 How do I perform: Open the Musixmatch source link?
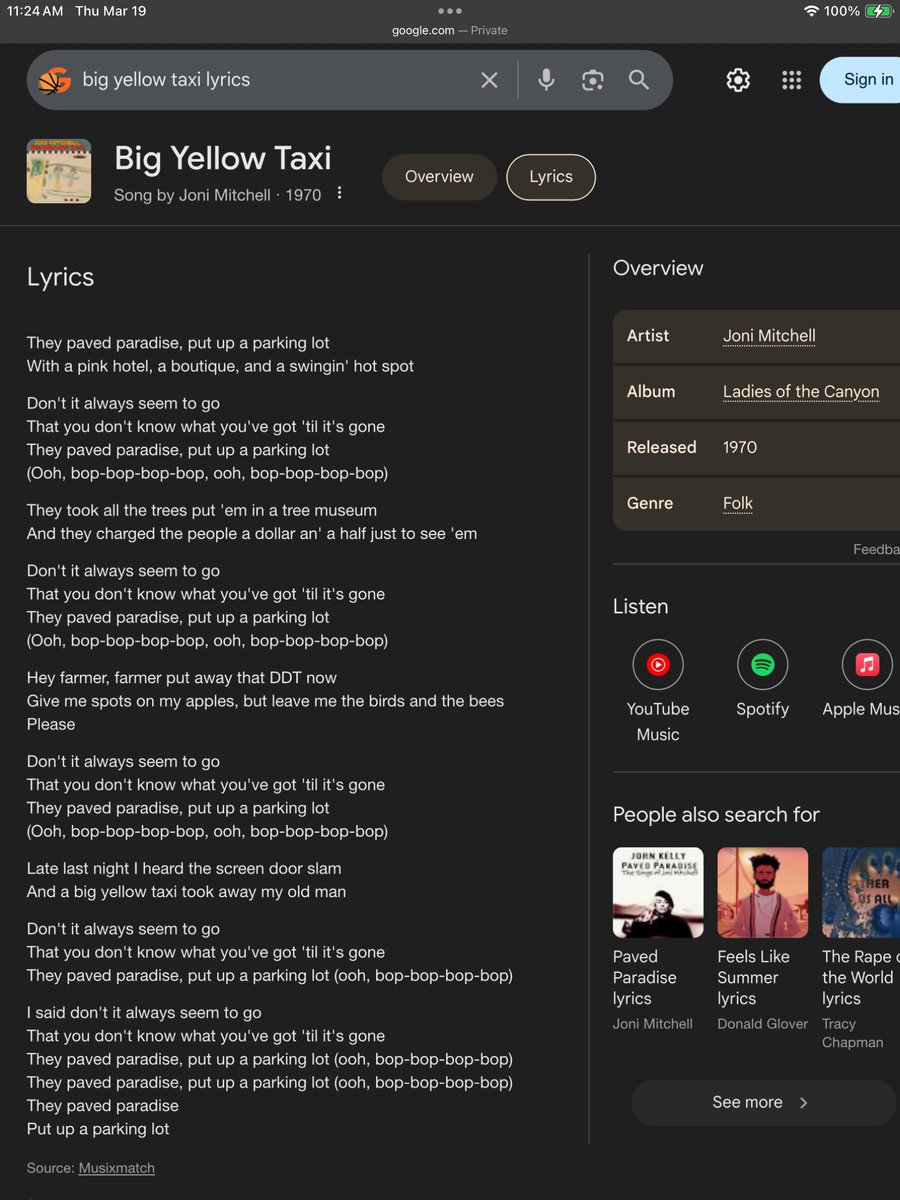(x=117, y=1168)
